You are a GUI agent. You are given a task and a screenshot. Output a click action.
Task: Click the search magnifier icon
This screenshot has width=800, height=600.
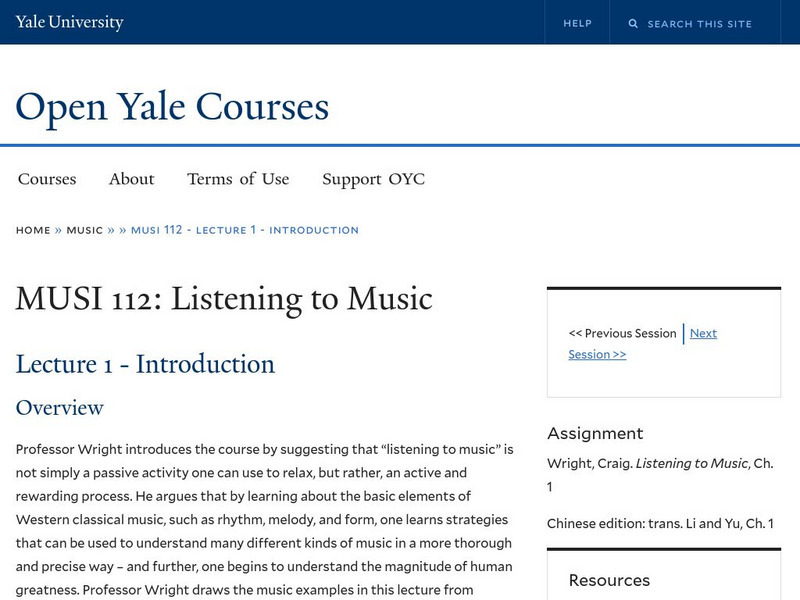633,23
